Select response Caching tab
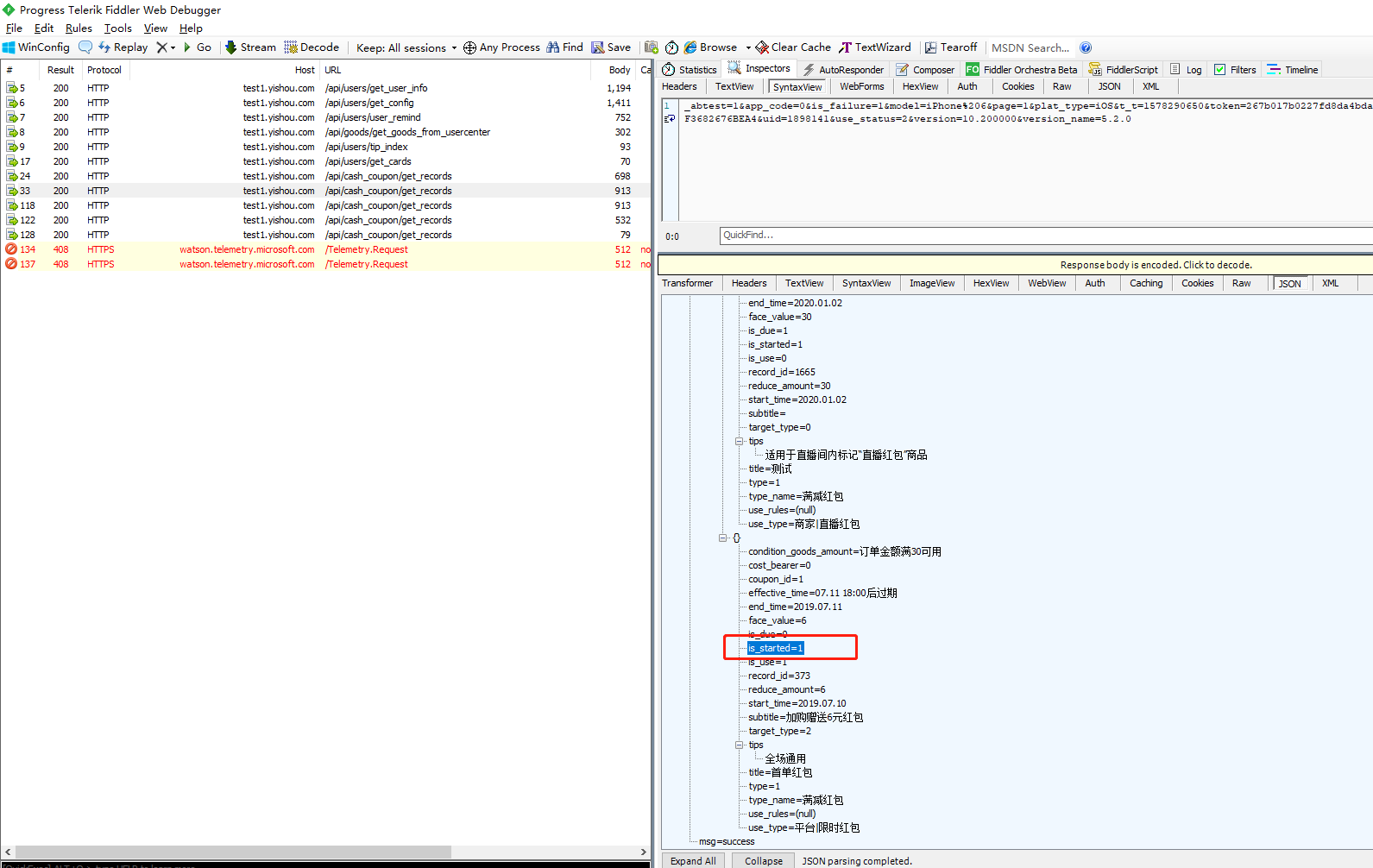Screen dimensions: 1373x868 (1146, 283)
